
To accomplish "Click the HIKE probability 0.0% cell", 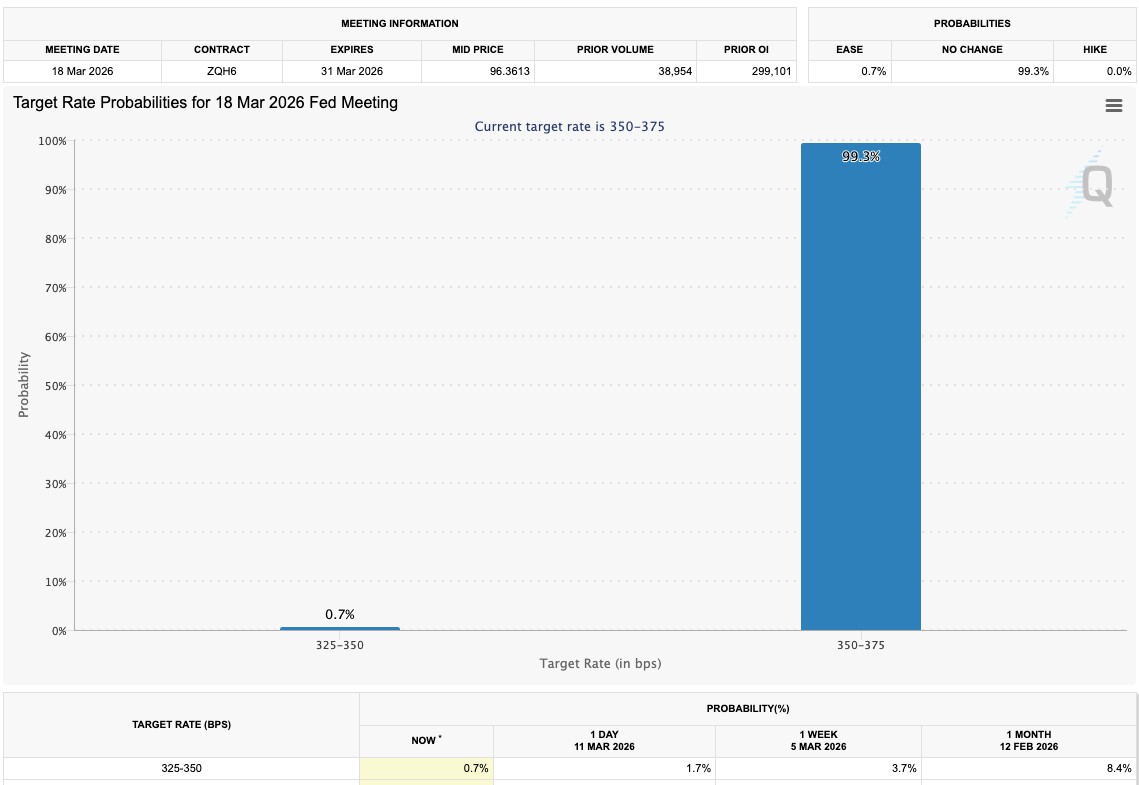I will 1095,71.
